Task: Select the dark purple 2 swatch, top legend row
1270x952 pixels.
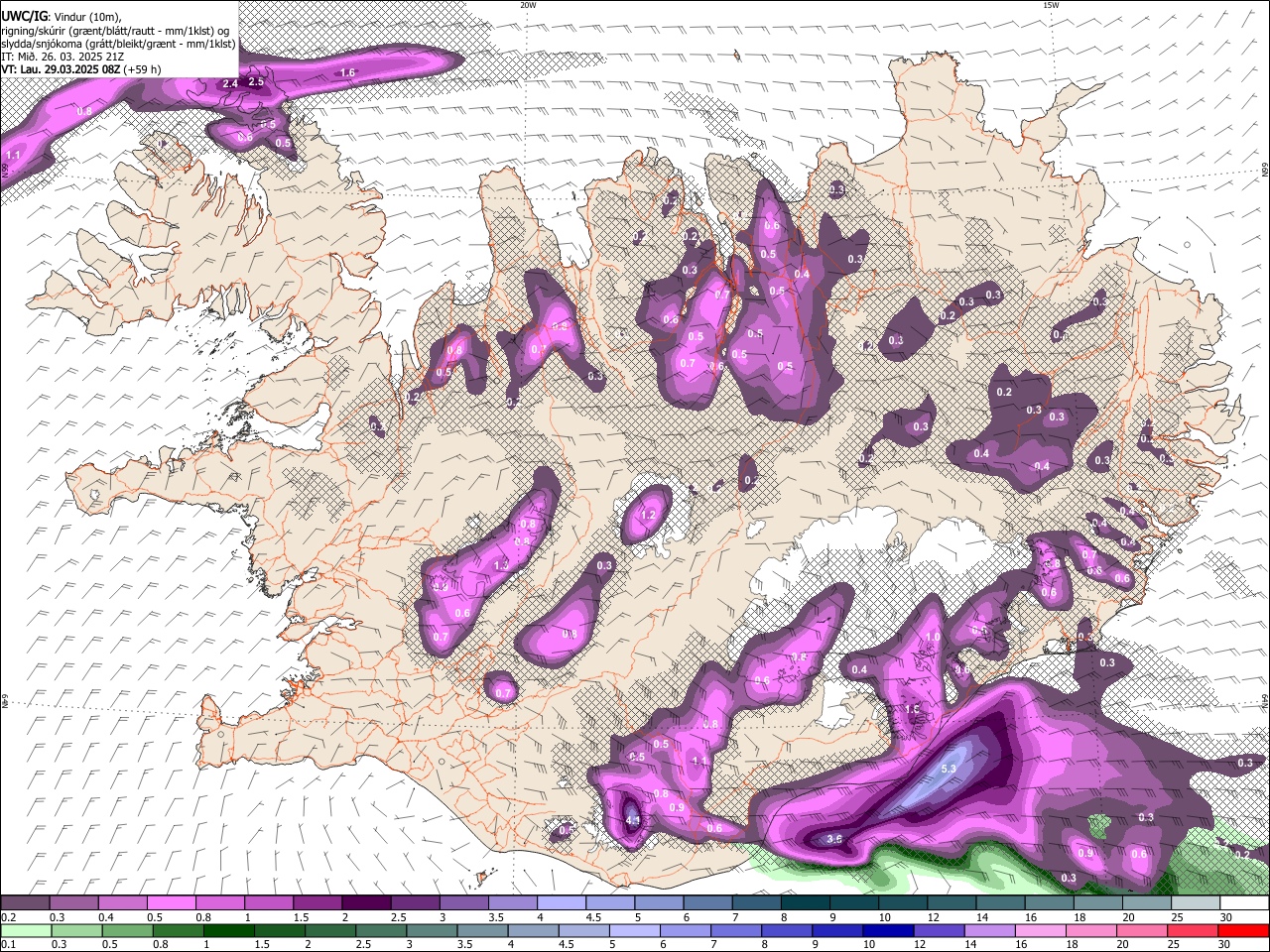Action: pyautogui.click(x=366, y=903)
